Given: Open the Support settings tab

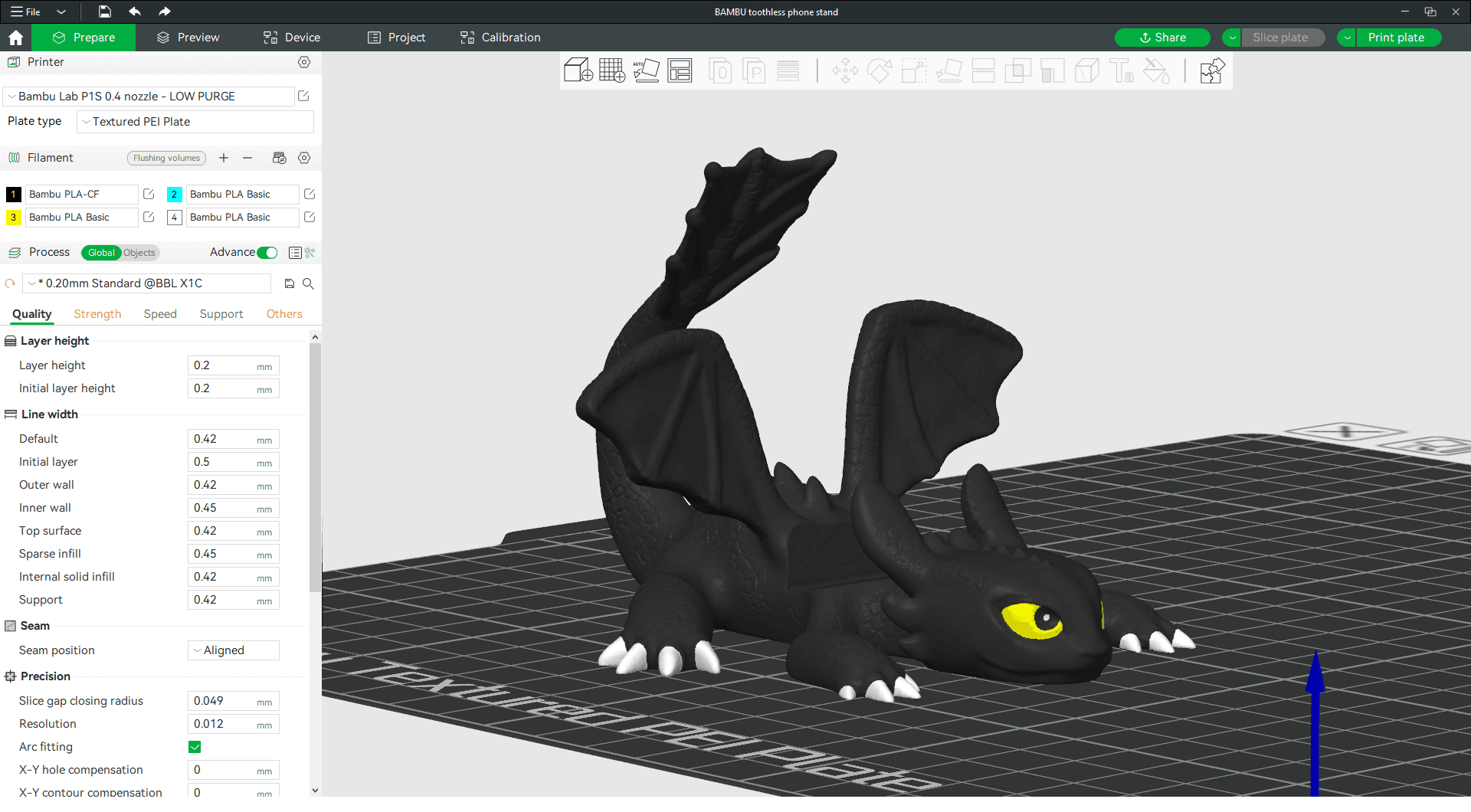Looking at the screenshot, I should click(x=221, y=314).
